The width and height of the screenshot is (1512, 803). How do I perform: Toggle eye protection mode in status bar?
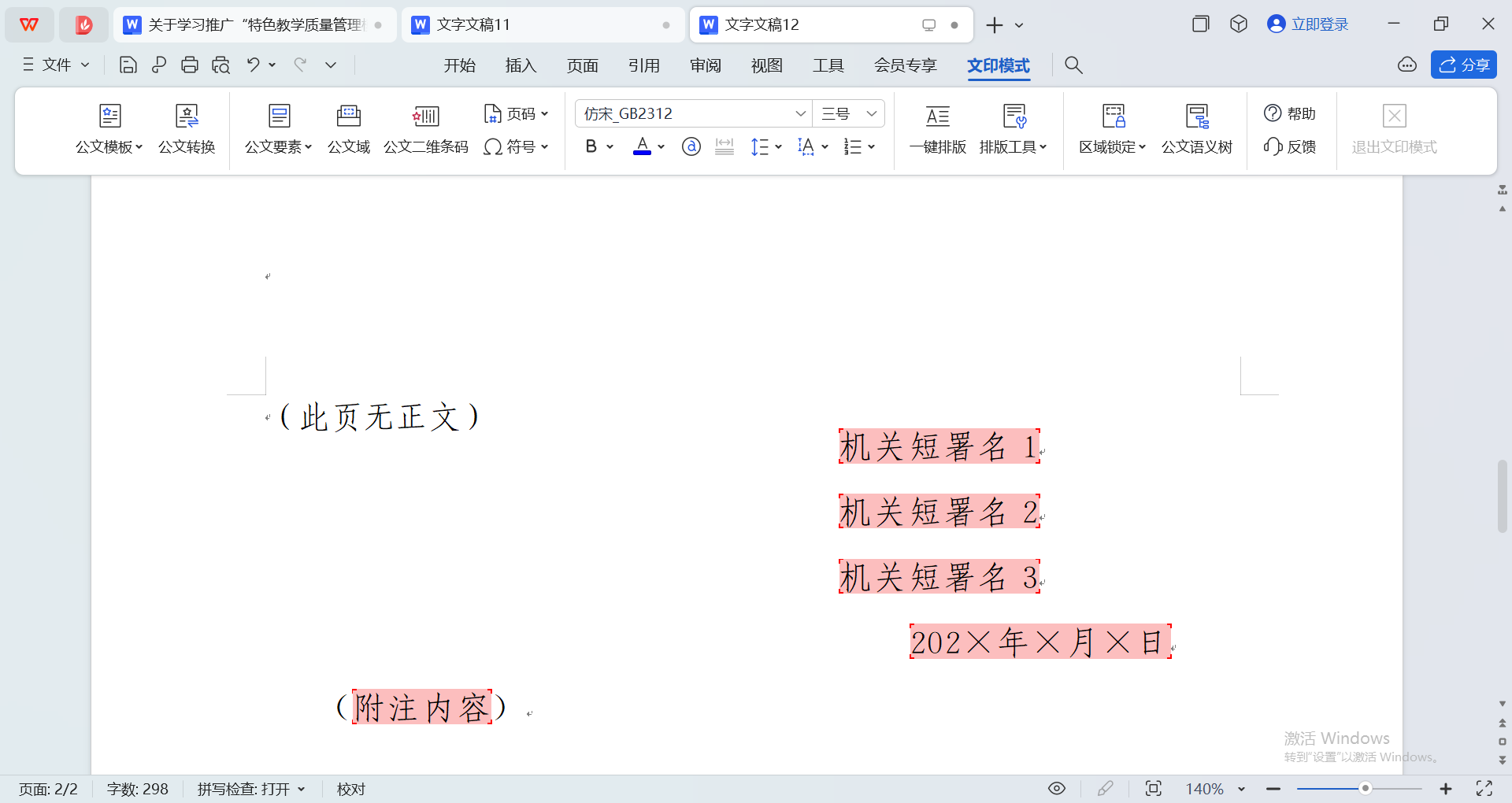coord(1057,788)
